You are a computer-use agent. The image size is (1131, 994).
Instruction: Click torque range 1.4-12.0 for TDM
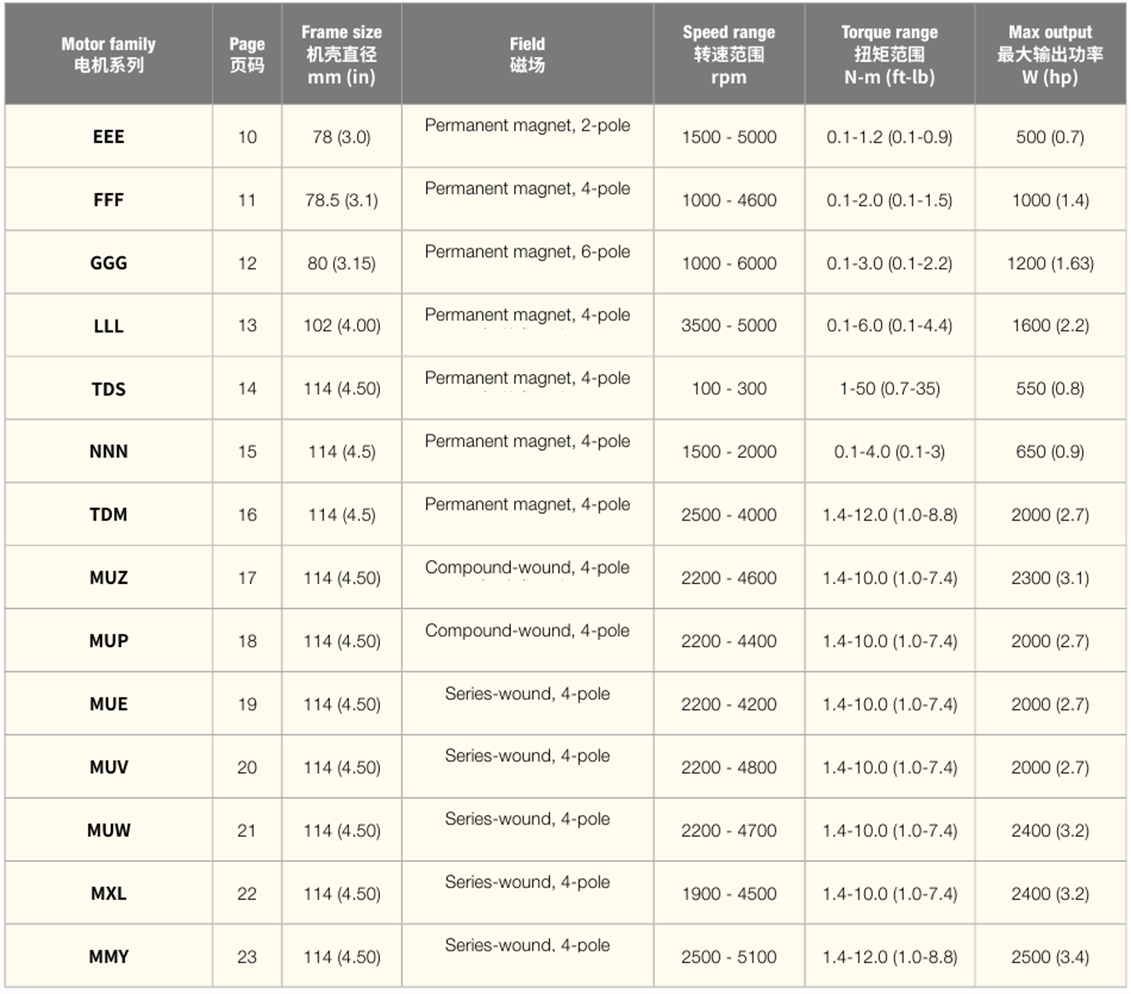tap(890, 514)
